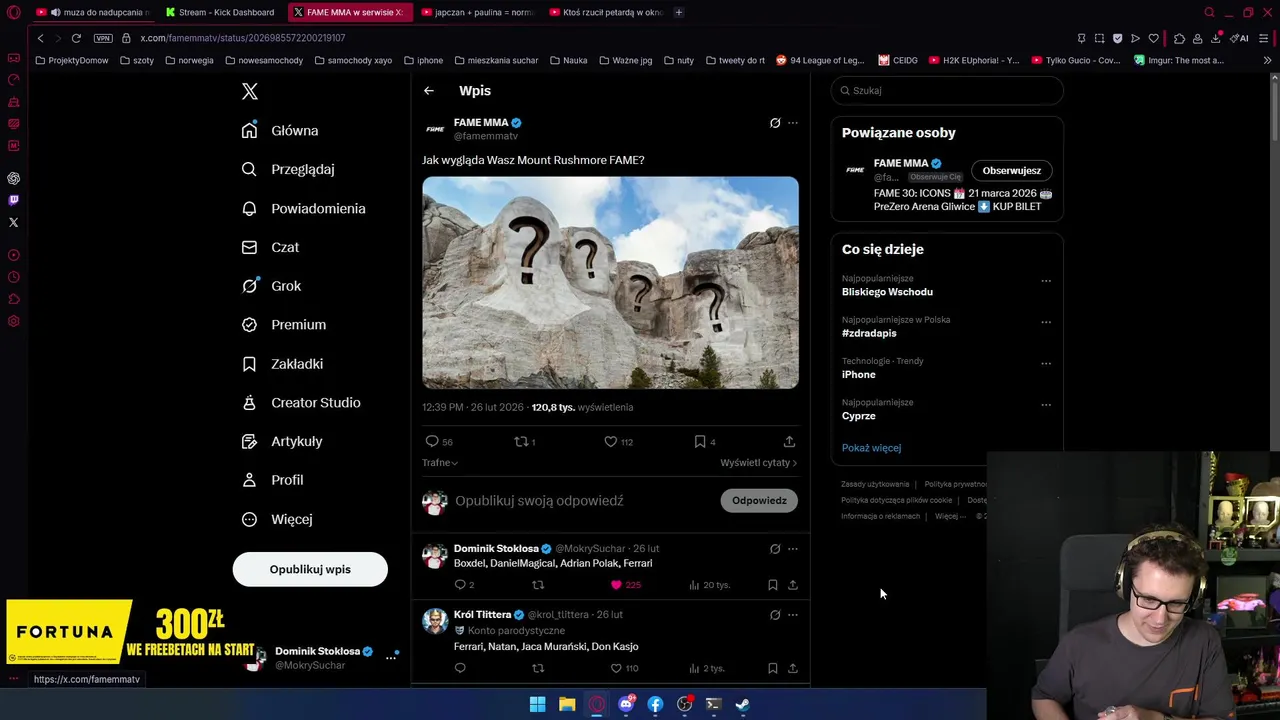Open Discord from the taskbar
The image size is (1280, 720).
tap(626, 704)
